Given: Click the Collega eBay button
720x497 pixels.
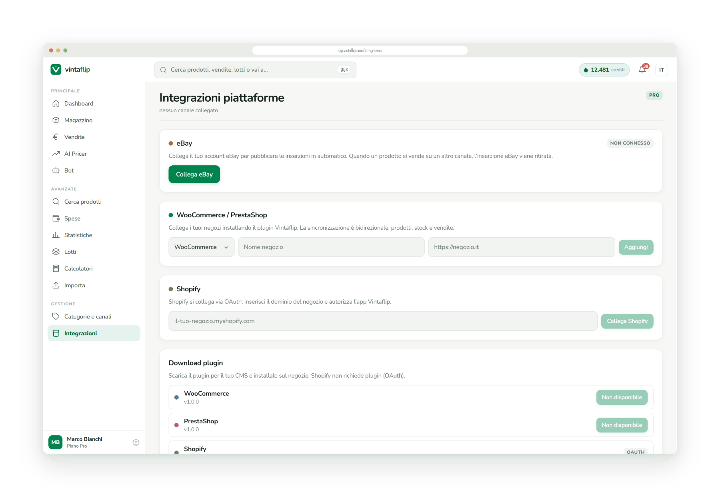Looking at the screenshot, I should (x=194, y=174).
